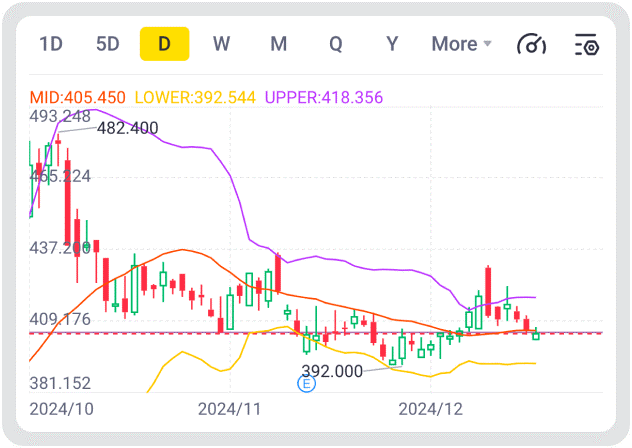Click the MID:405.450 indicator label
This screenshot has height=448, width=632.
pyautogui.click(x=78, y=98)
